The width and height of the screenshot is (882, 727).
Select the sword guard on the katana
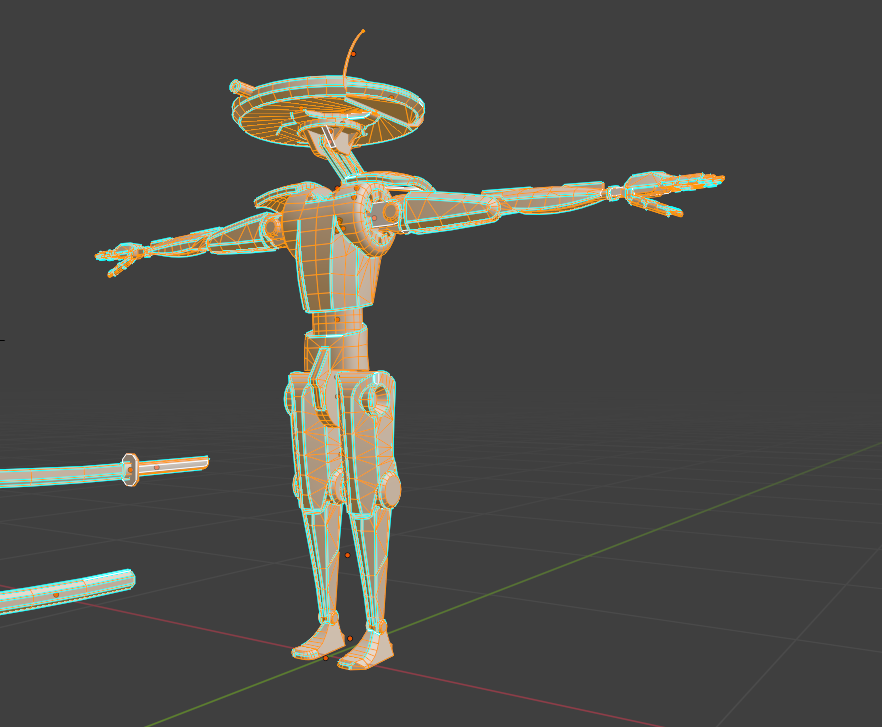point(130,469)
